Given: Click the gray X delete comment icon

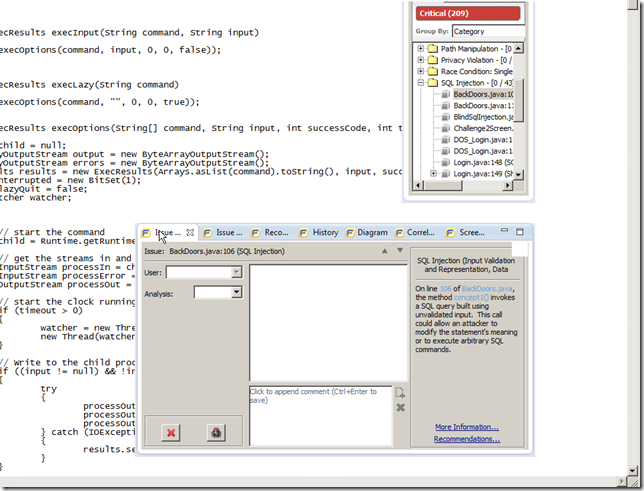Looking at the screenshot, I should (x=401, y=408).
